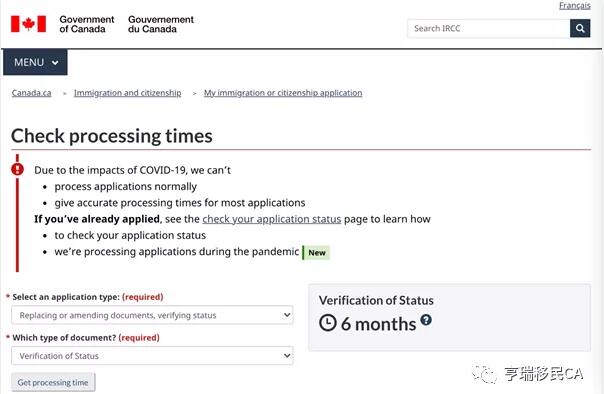Click the question mark help icon beside 6 months
Image resolution: width=604 pixels, height=394 pixels.
(426, 320)
